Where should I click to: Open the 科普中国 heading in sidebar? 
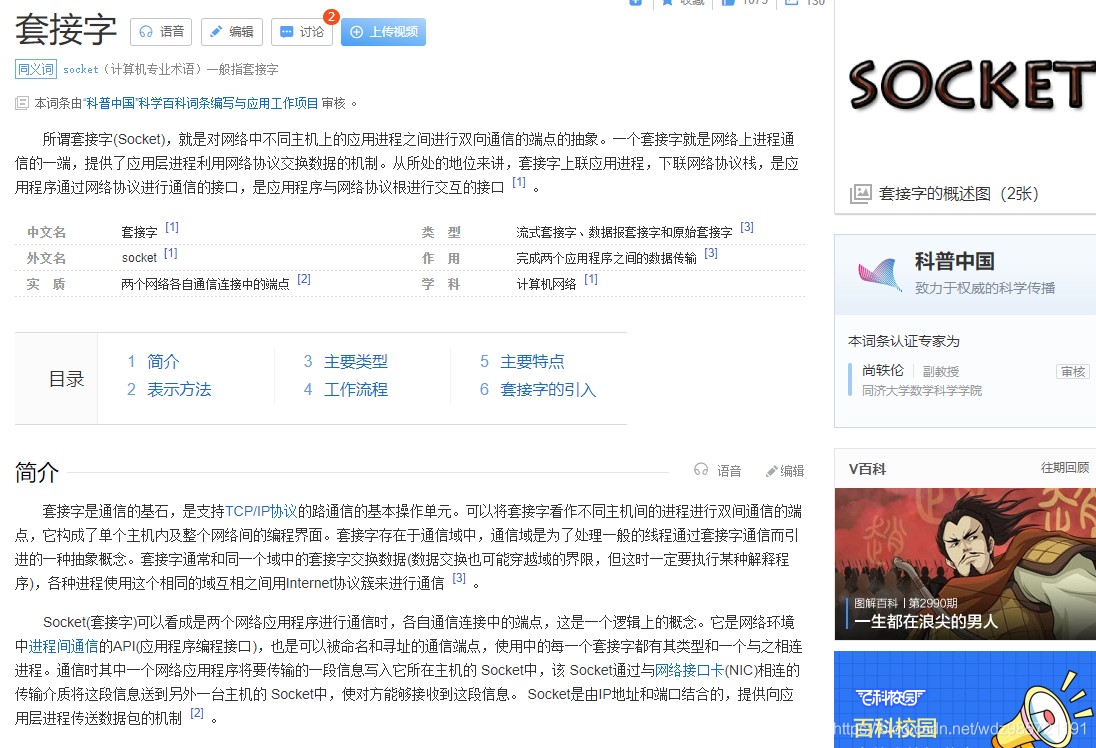(x=954, y=261)
